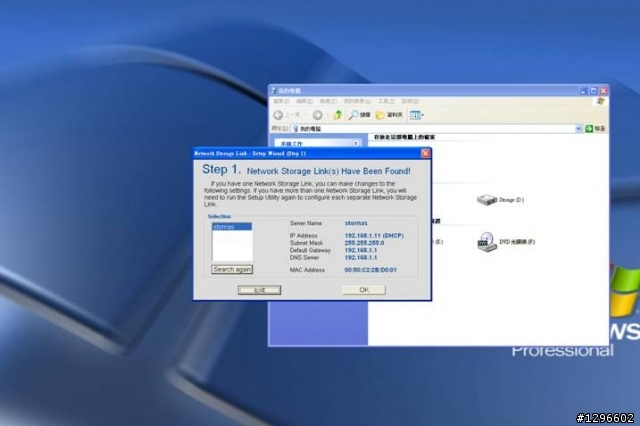640x426 pixels.
Task: Open the Help menu in My Computer
Action: point(410,101)
